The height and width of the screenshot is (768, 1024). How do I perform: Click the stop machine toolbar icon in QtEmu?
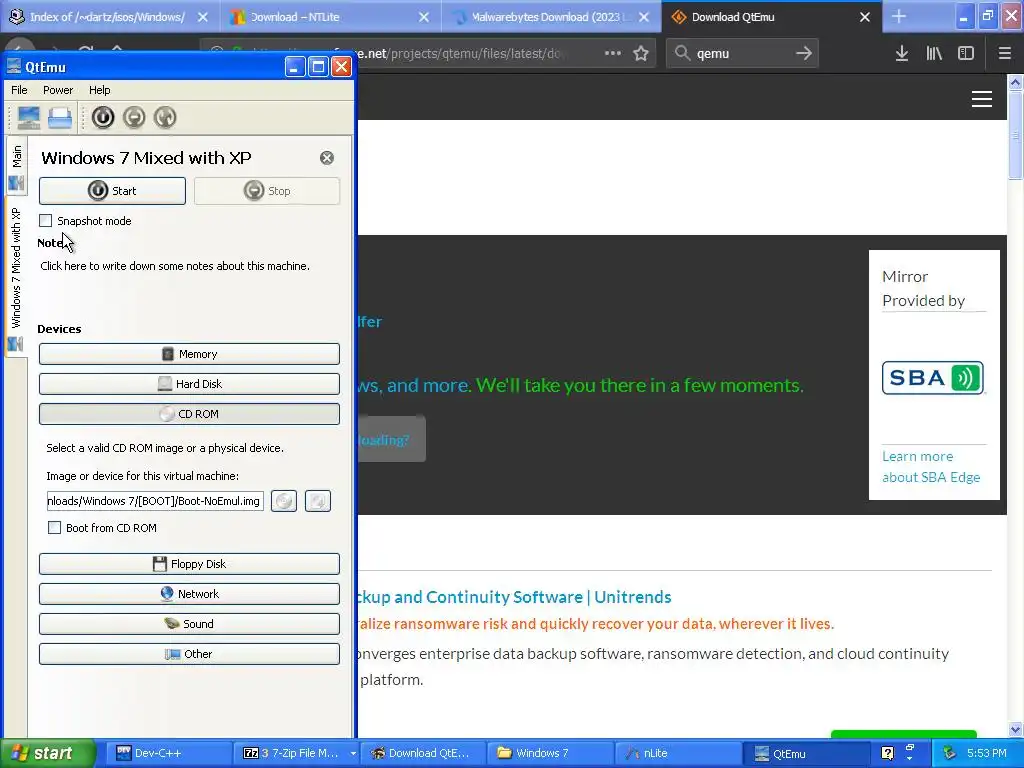134,118
